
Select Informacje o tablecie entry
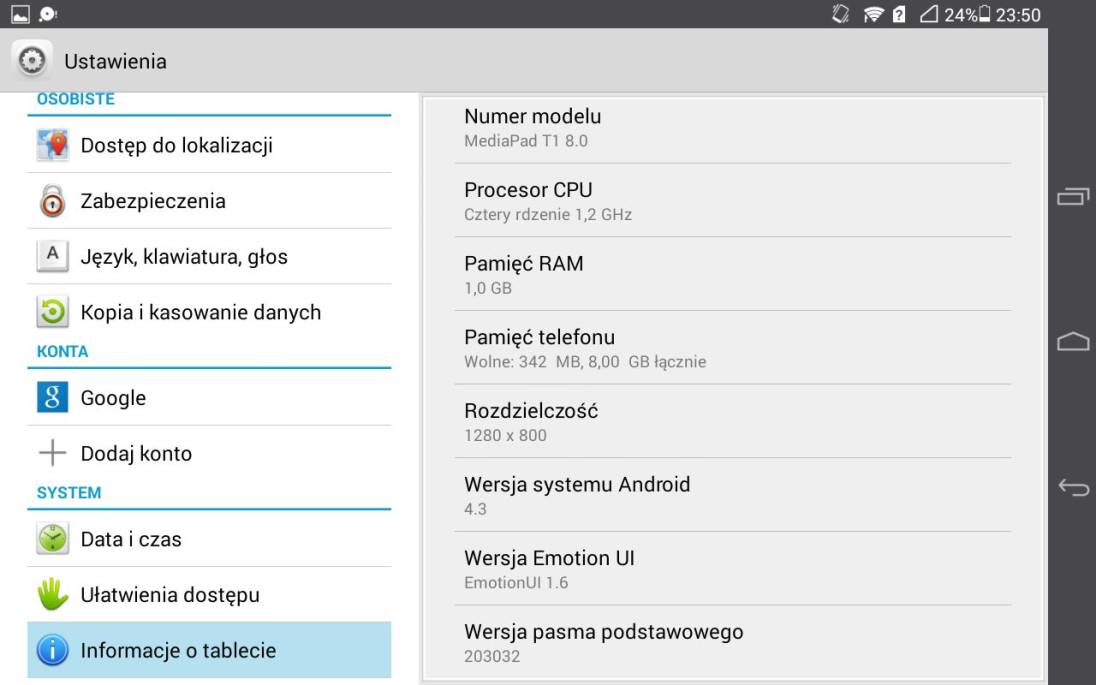(209, 650)
